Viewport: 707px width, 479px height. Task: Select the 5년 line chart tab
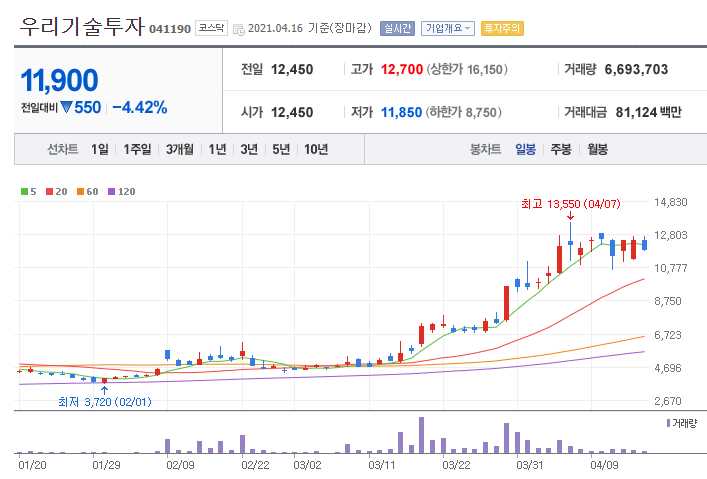click(x=281, y=149)
